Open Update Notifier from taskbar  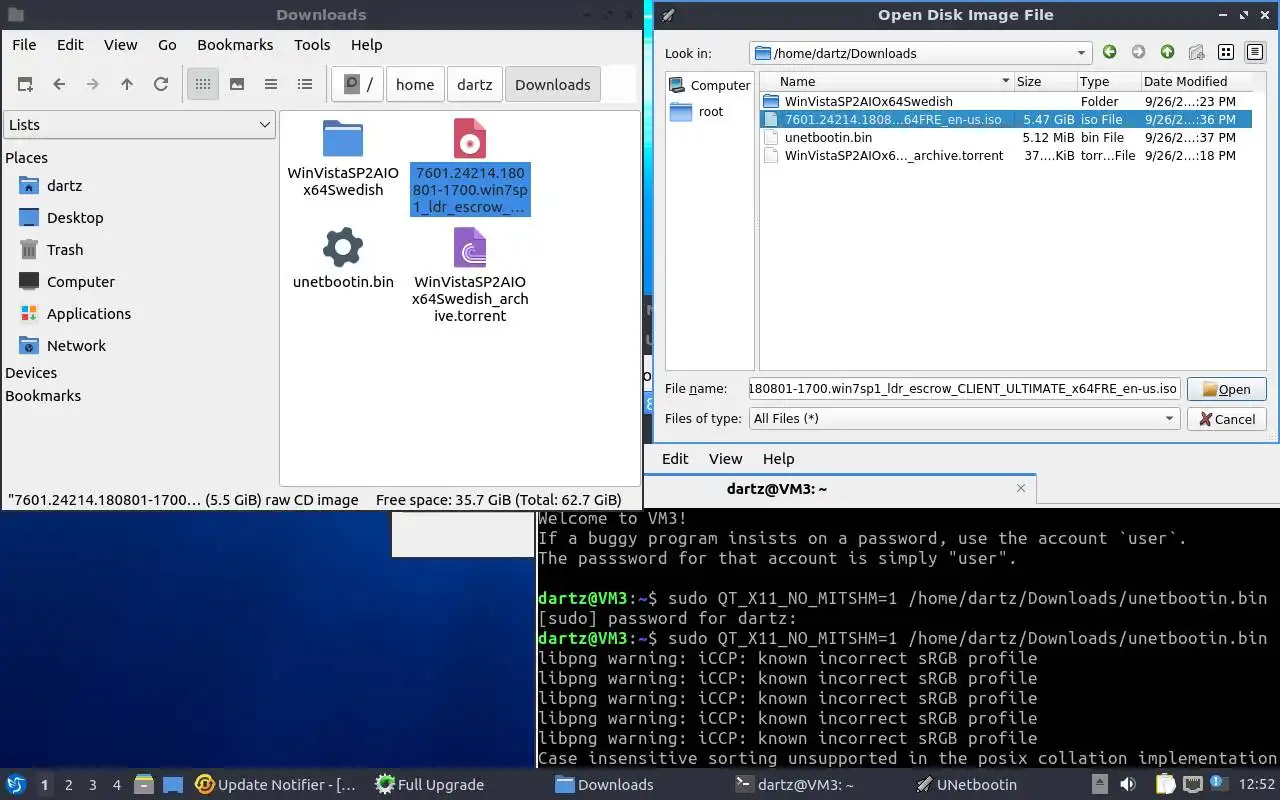[x=276, y=785]
